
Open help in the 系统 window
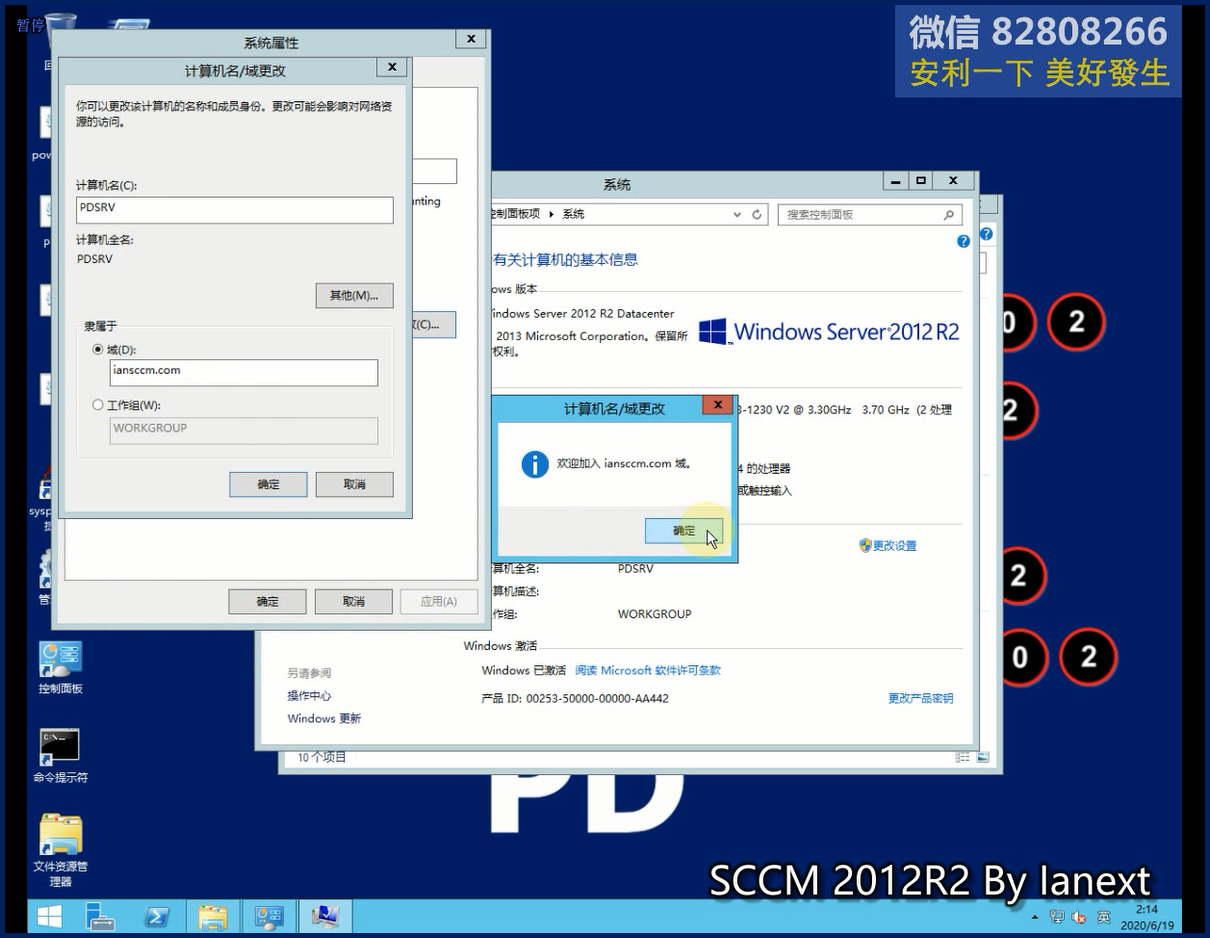(963, 241)
